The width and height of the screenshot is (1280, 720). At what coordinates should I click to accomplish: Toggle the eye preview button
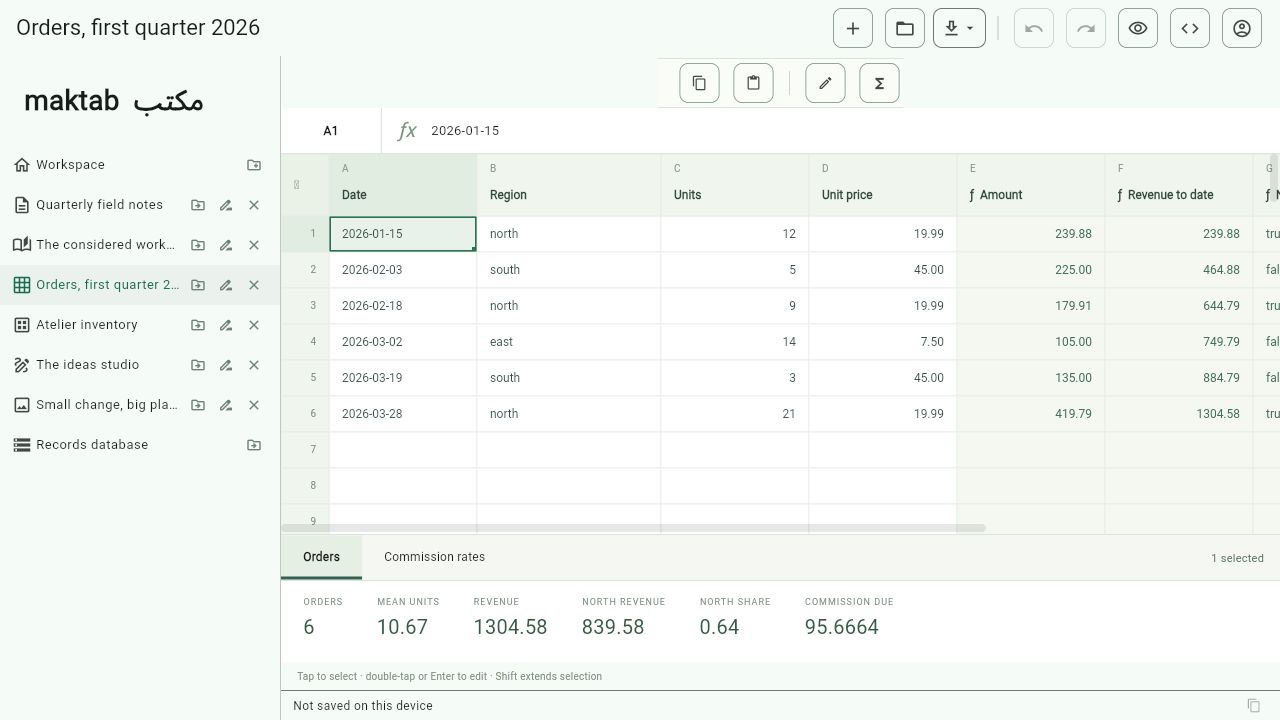click(1138, 28)
